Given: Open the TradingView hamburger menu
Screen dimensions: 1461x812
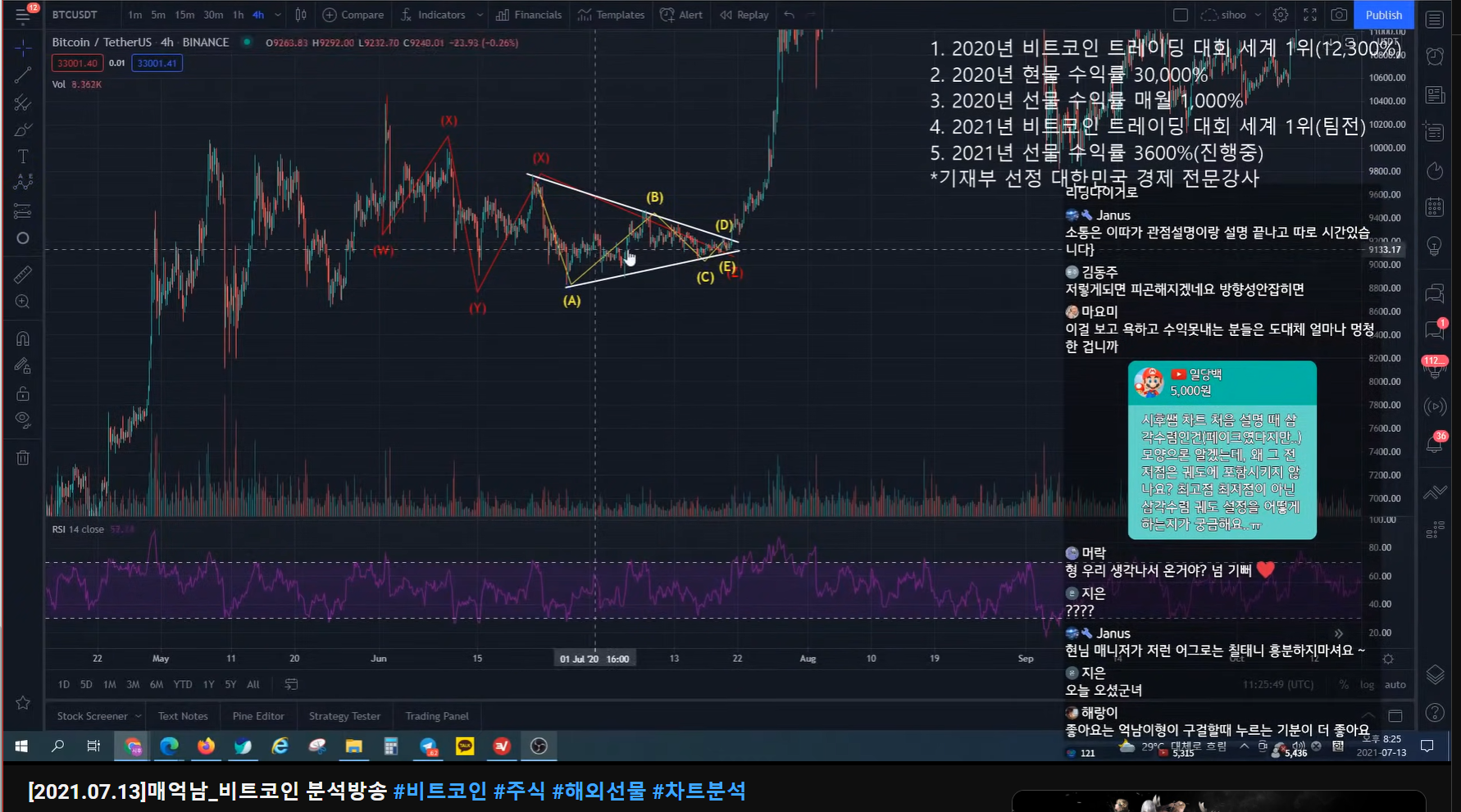Looking at the screenshot, I should pyautogui.click(x=23, y=15).
